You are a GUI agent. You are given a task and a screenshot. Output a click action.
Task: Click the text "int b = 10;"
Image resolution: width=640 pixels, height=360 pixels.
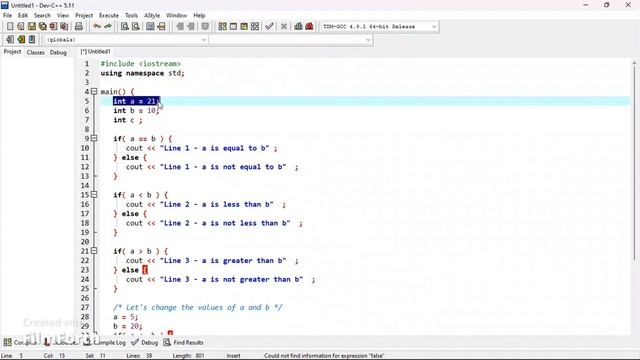click(136, 111)
